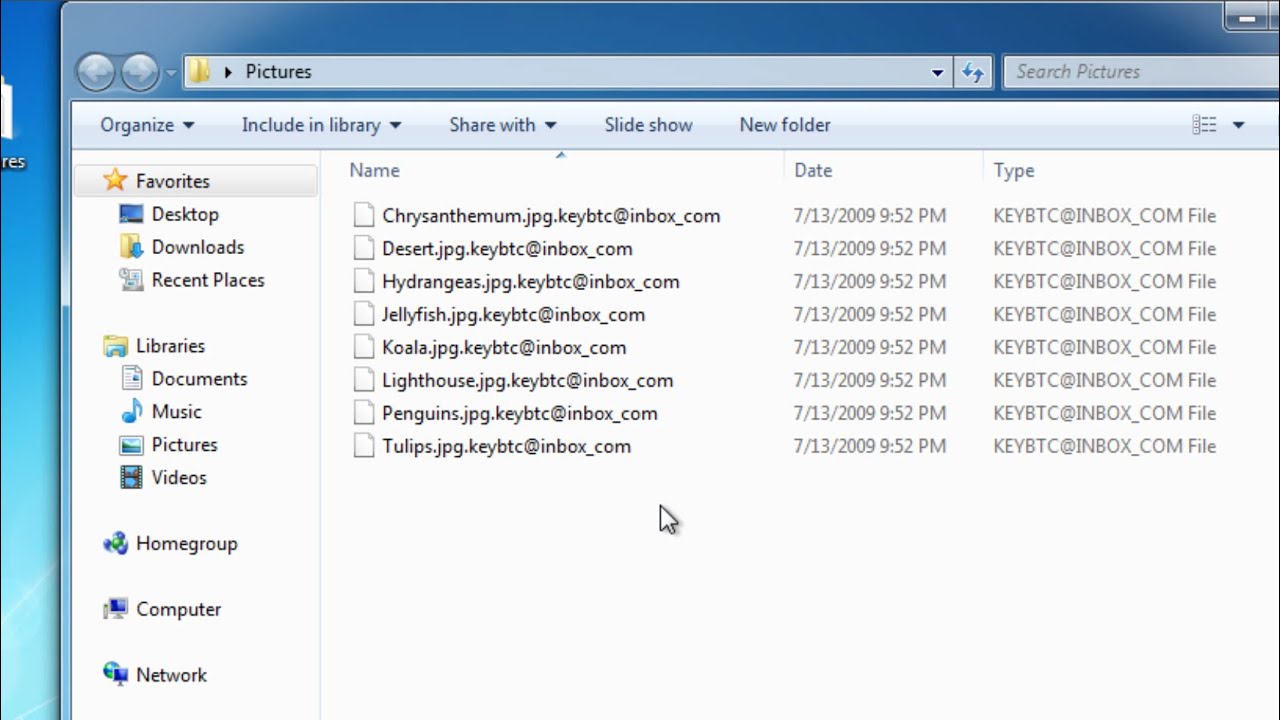Click the Desktop icon in Favorites
This screenshot has height=720, width=1280.
click(131, 214)
